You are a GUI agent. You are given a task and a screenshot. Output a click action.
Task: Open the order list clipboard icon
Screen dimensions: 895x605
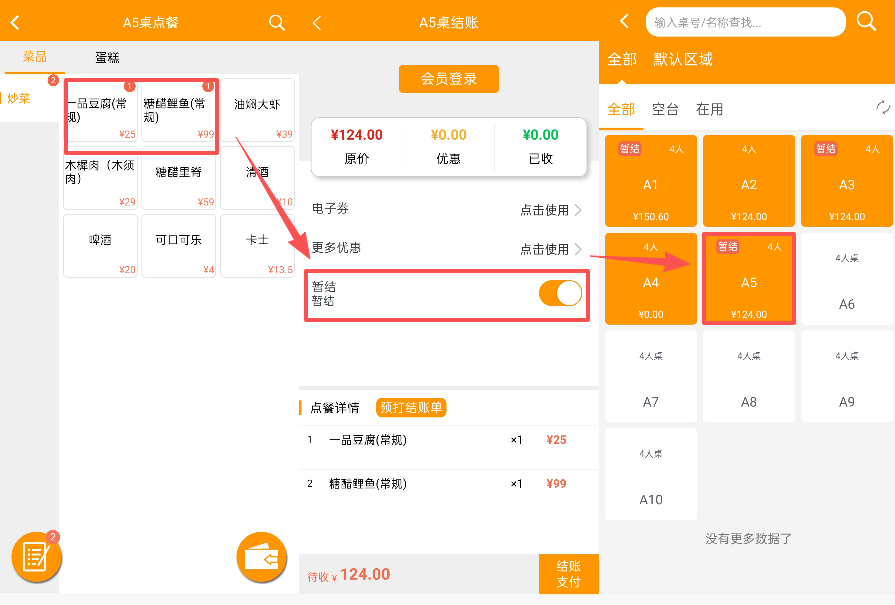tap(36, 557)
